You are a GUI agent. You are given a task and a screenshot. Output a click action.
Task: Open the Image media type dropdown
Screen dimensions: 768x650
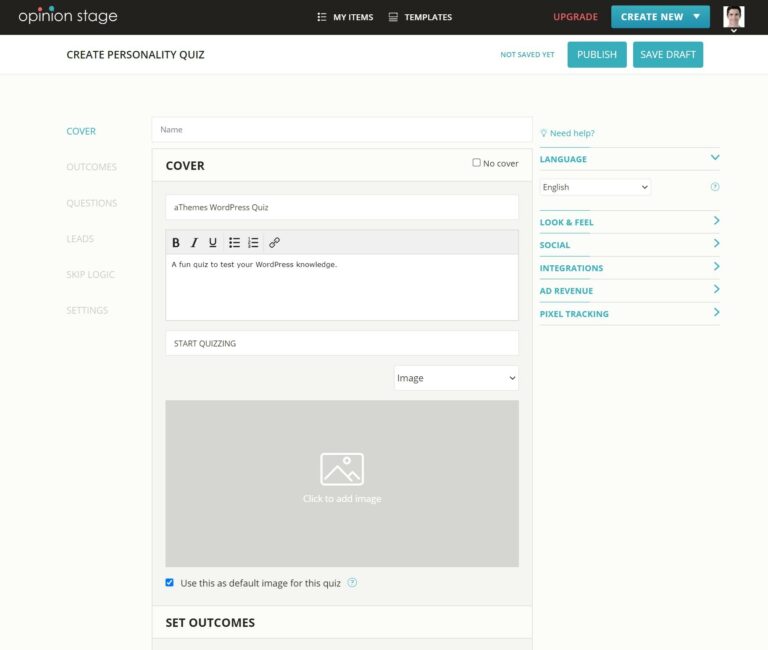coord(456,378)
